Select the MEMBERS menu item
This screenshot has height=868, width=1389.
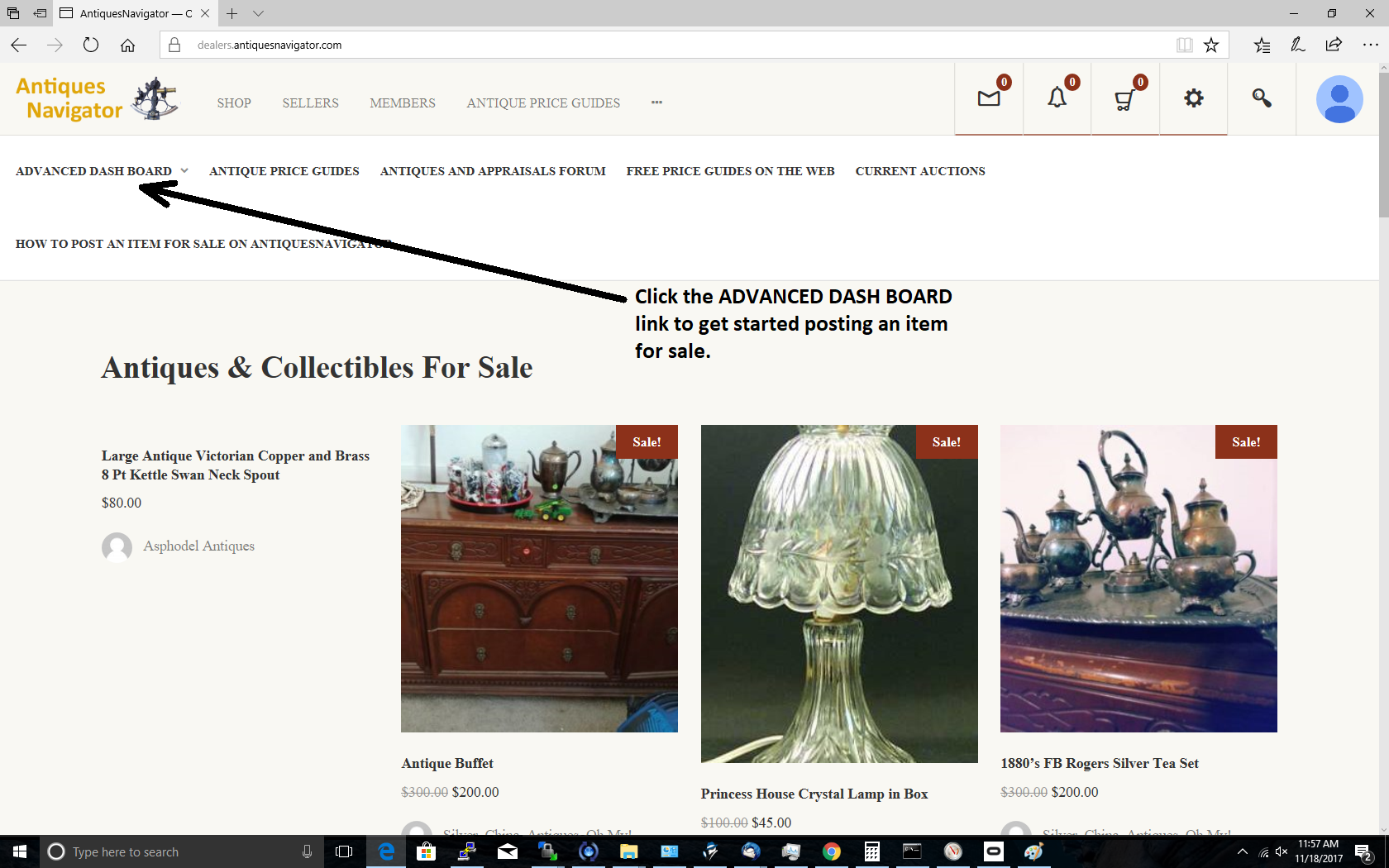coord(402,103)
